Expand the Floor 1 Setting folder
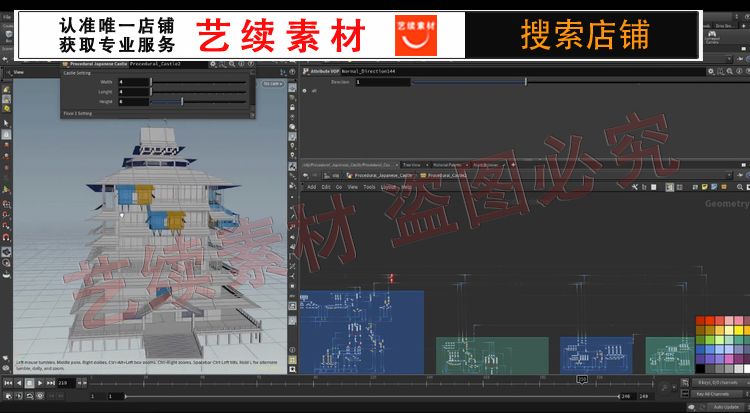The image size is (750, 413). click(x=77, y=114)
